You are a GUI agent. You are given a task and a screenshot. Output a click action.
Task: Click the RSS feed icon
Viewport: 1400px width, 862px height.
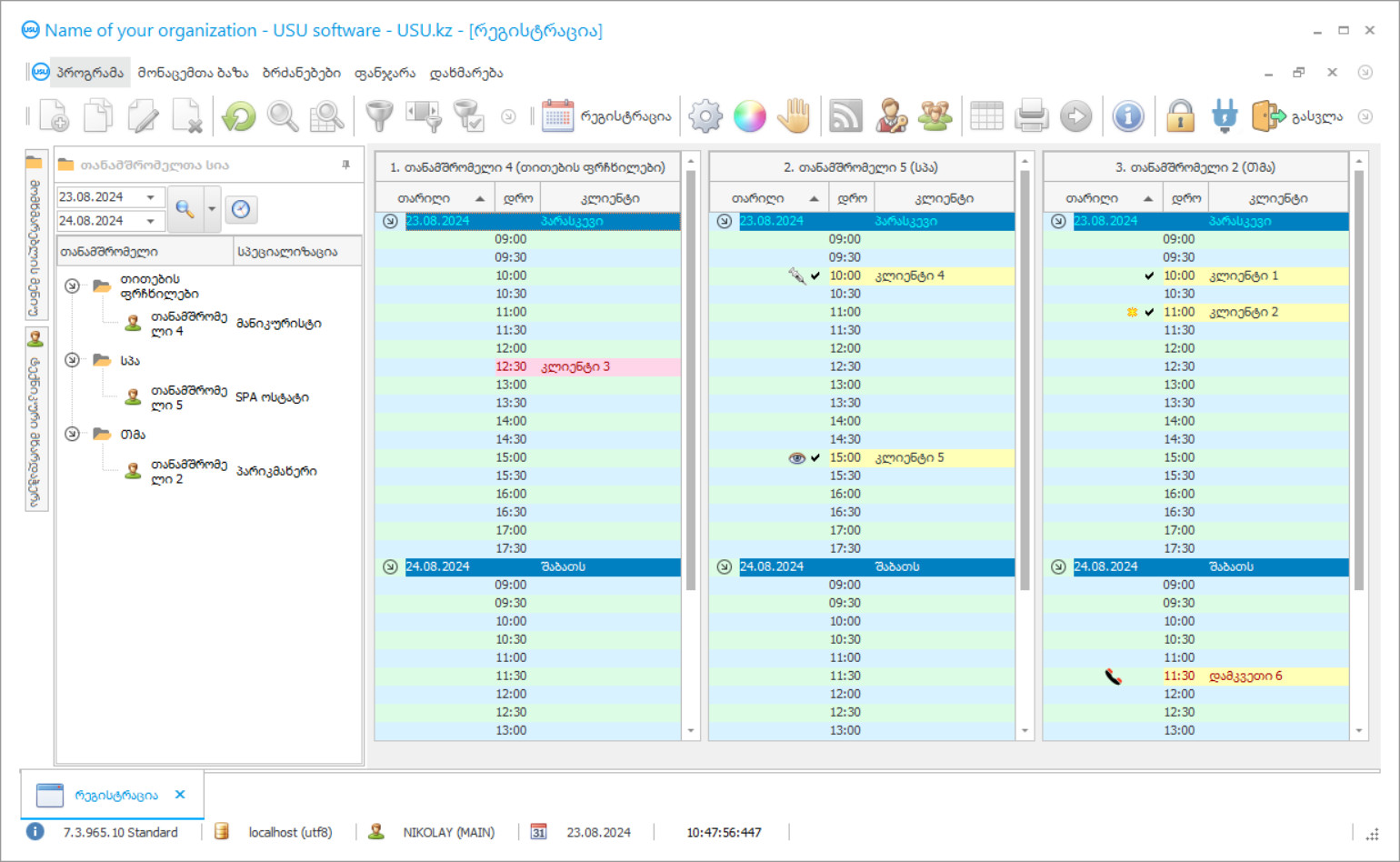point(845,116)
